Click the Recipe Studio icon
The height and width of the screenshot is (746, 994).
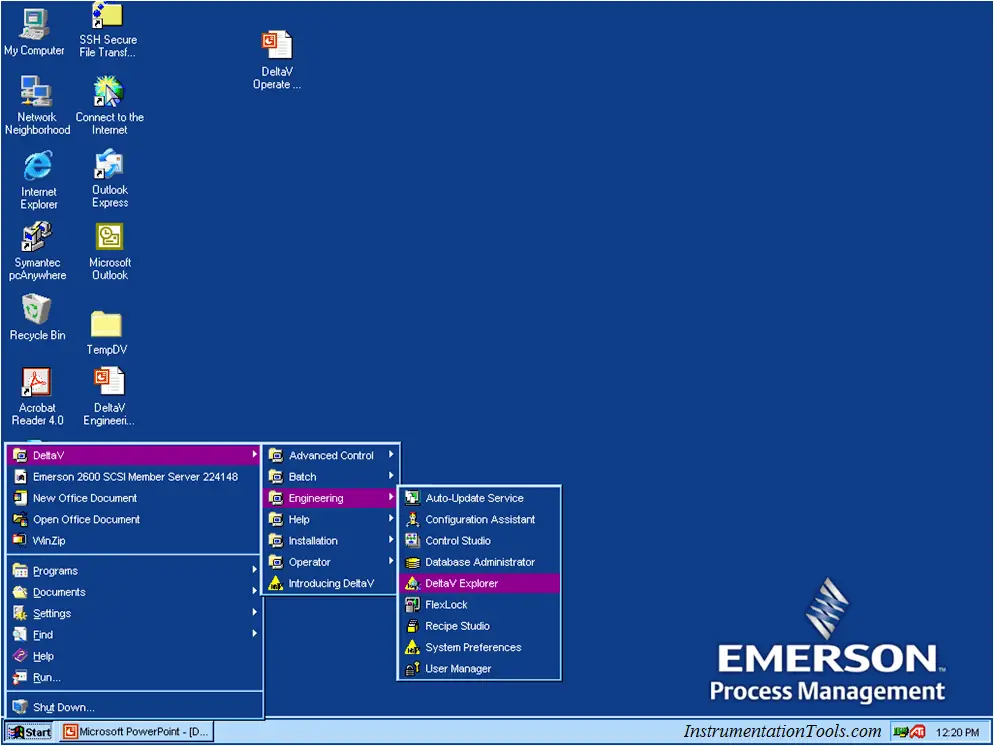pyautogui.click(x=412, y=626)
